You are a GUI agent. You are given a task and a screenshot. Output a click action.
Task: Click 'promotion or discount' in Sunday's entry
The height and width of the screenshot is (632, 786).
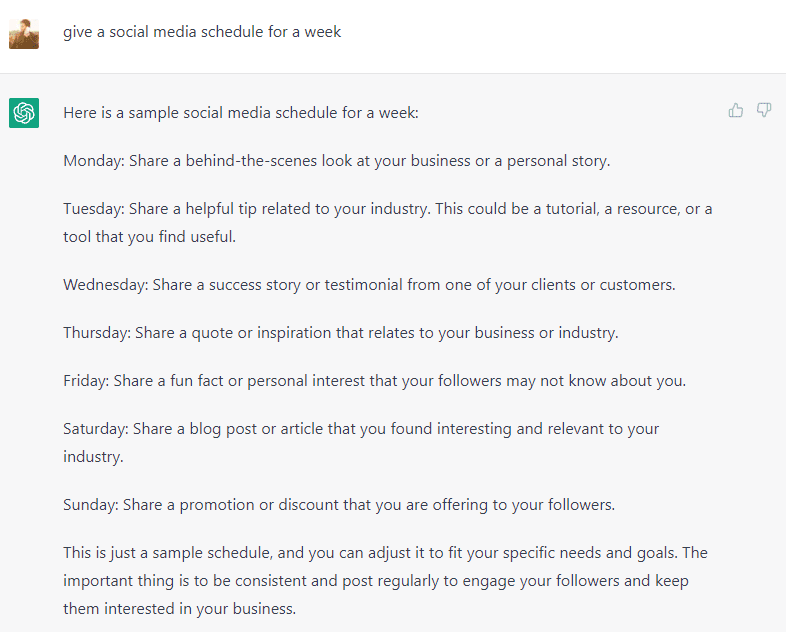pos(257,505)
